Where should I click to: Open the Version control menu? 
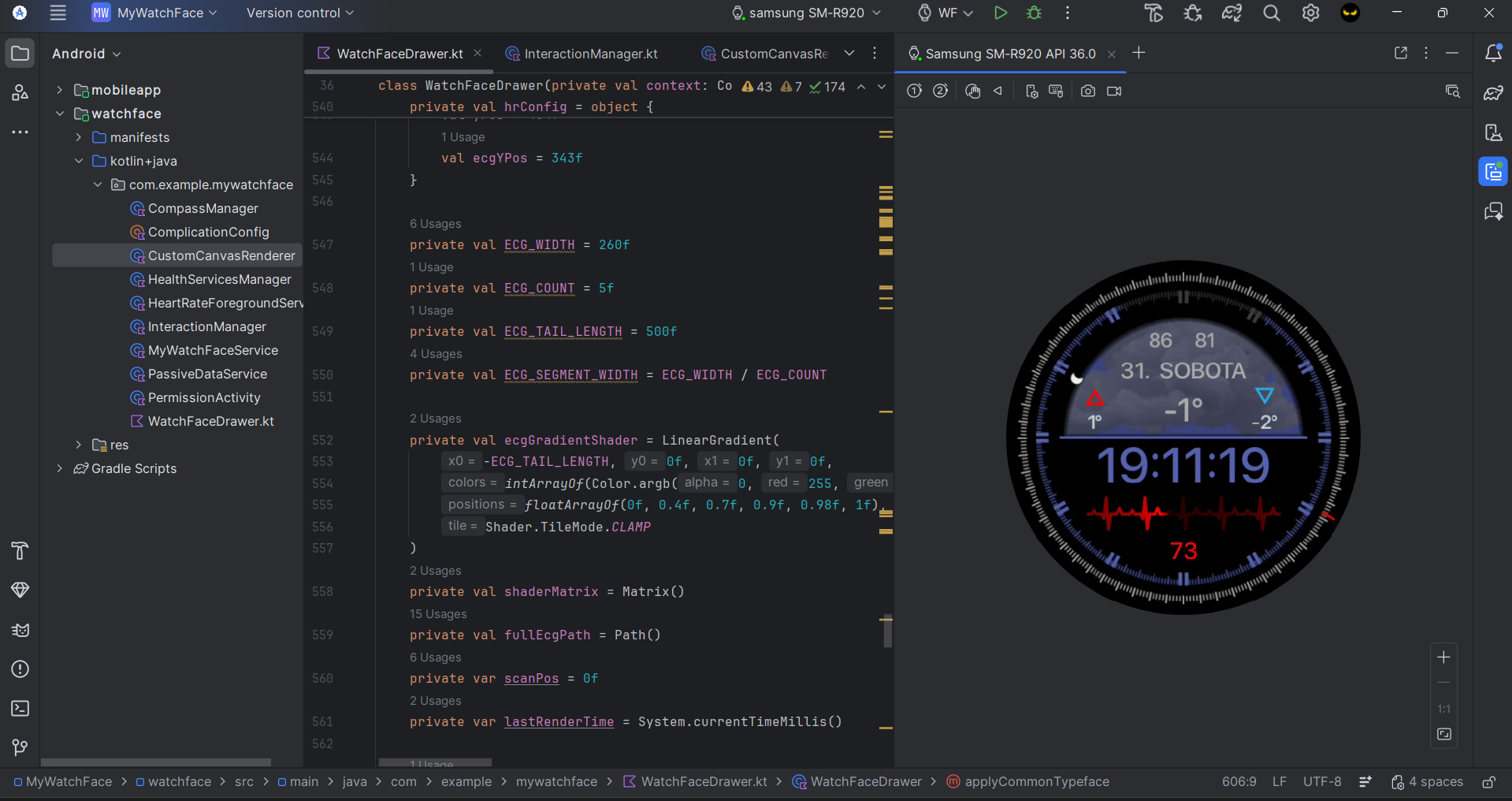(x=300, y=13)
